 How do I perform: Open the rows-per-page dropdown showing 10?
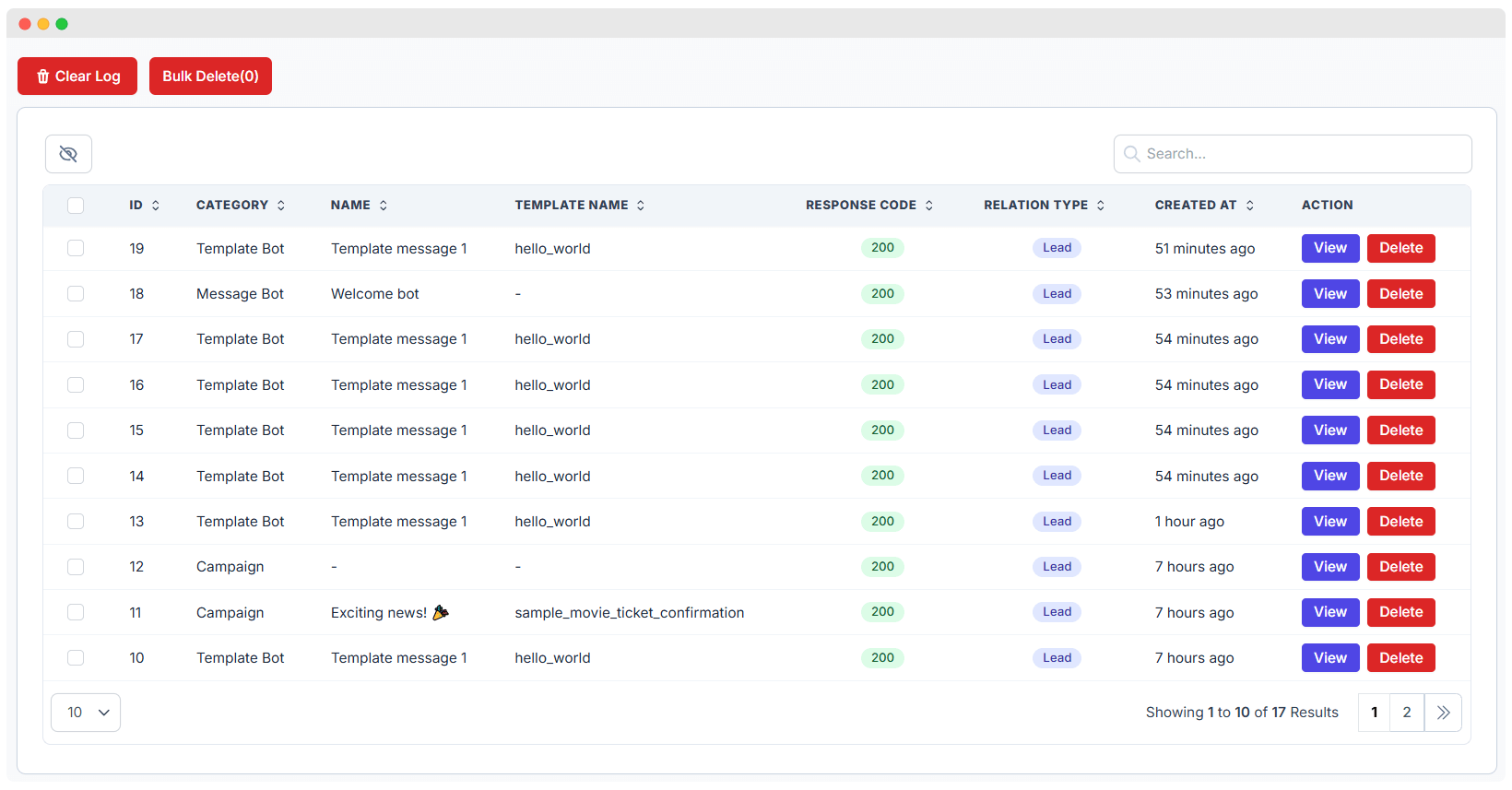(x=86, y=713)
